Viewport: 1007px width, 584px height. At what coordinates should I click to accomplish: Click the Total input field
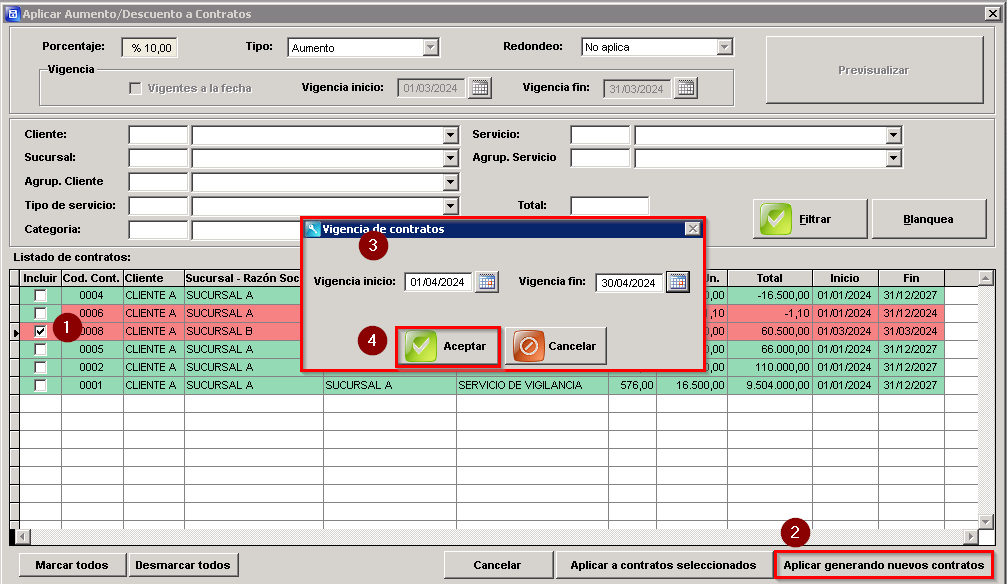pyautogui.click(x=609, y=206)
